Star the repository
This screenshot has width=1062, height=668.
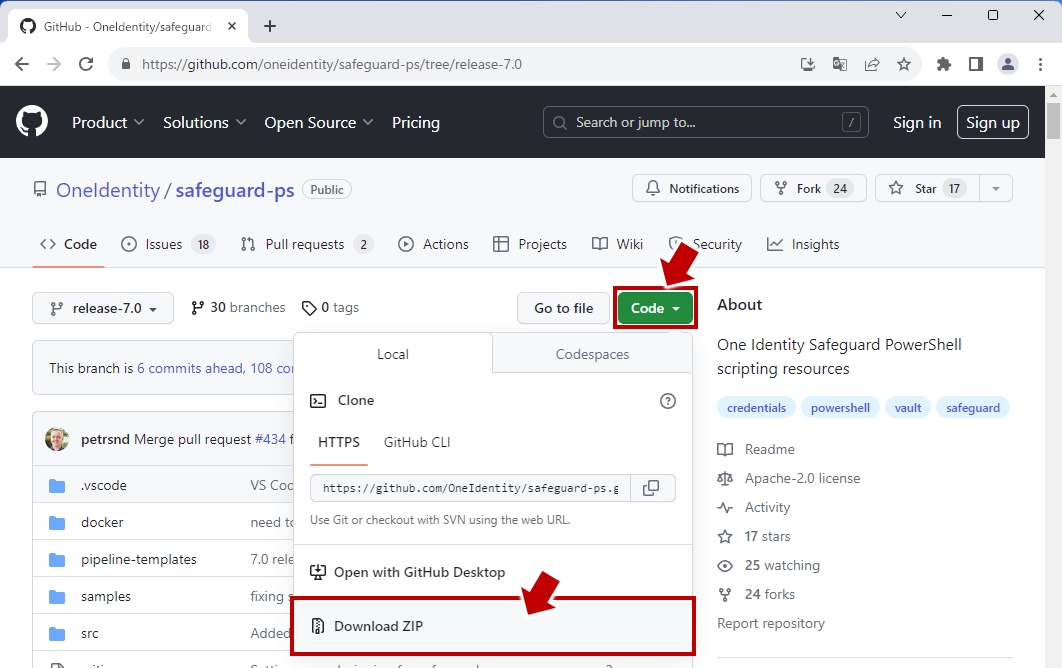pyautogui.click(x=927, y=188)
